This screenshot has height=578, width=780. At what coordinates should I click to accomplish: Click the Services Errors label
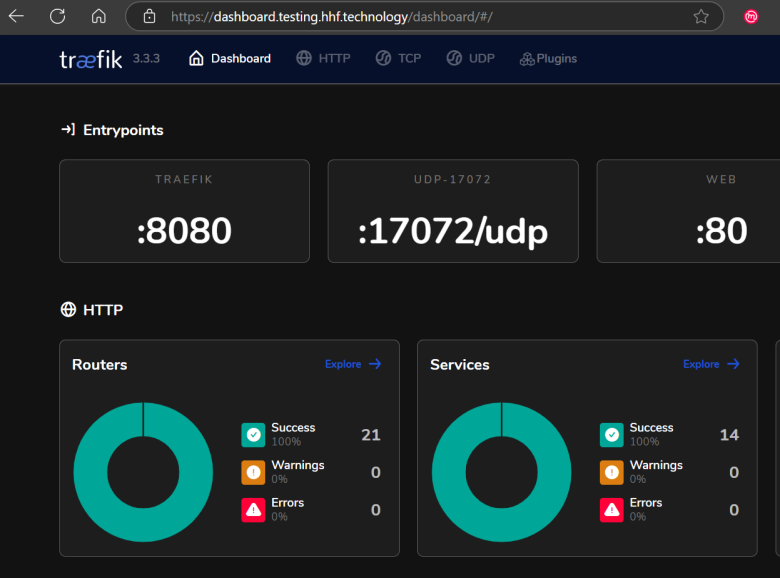pyautogui.click(x=646, y=503)
